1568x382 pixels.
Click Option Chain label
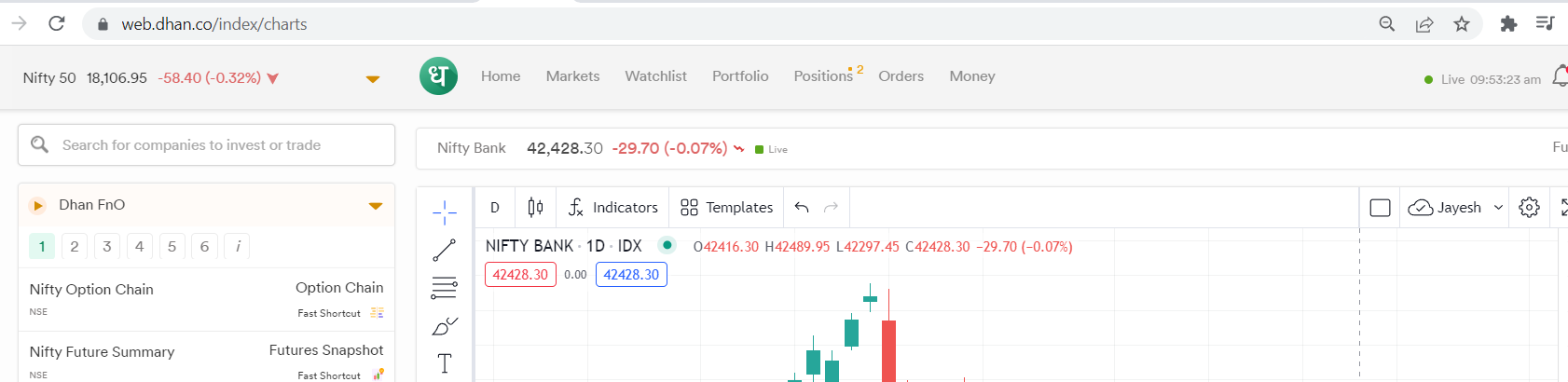pyautogui.click(x=339, y=288)
